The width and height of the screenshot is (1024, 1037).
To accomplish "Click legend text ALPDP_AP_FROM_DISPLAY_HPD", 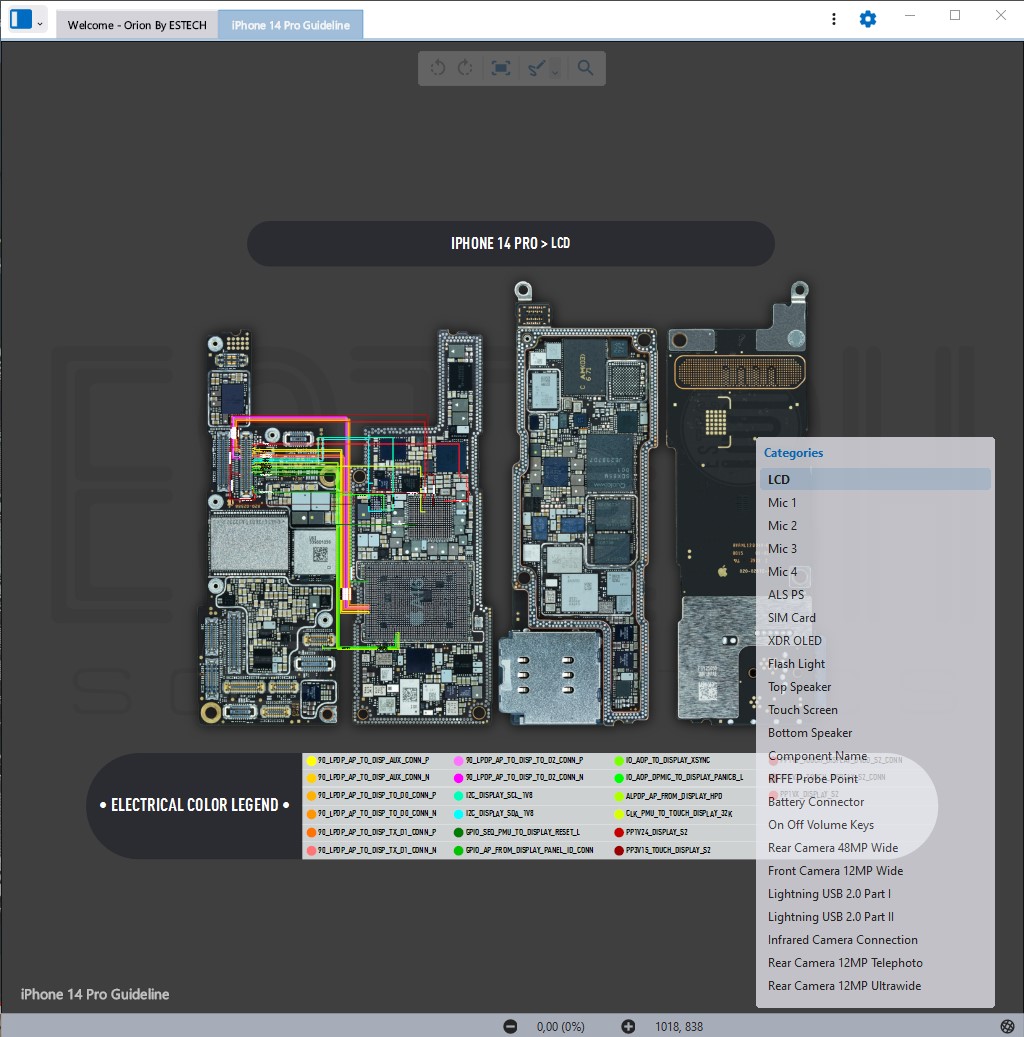I will (674, 796).
